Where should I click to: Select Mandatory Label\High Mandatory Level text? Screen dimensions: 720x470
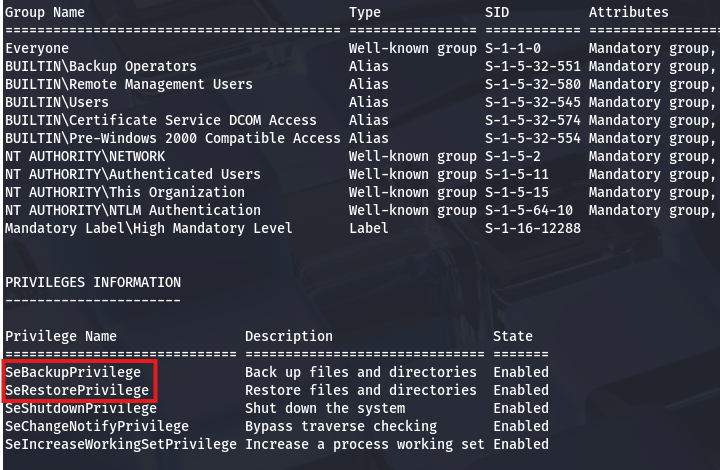[149, 228]
